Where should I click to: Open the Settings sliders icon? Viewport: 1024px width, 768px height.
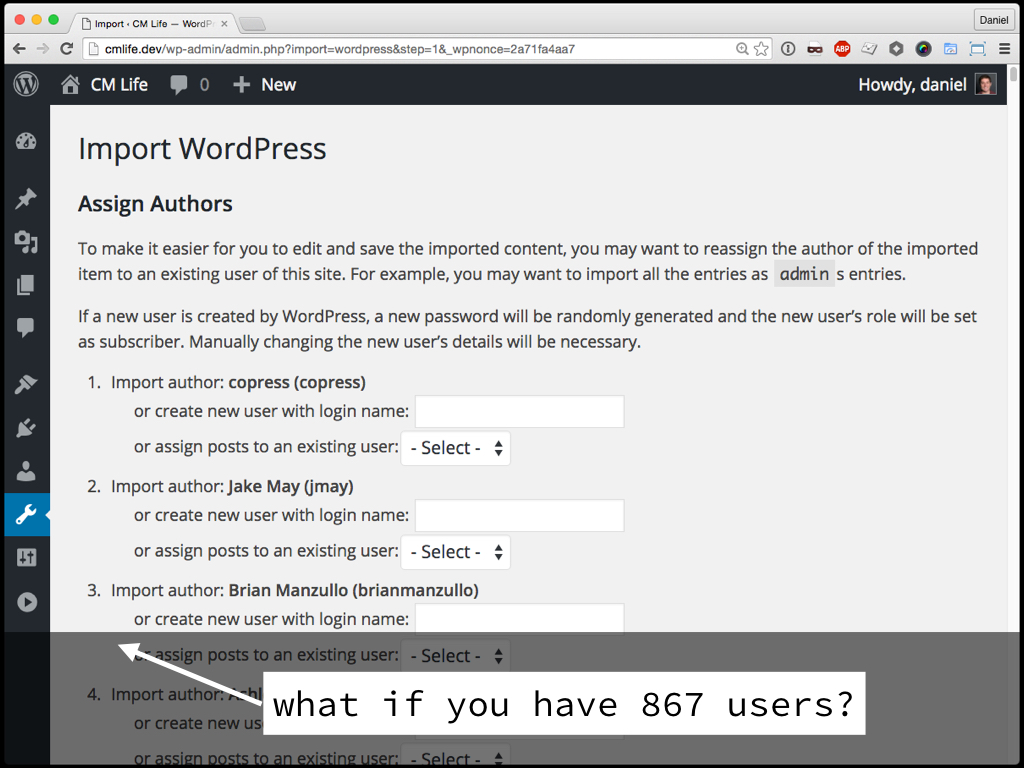26,557
